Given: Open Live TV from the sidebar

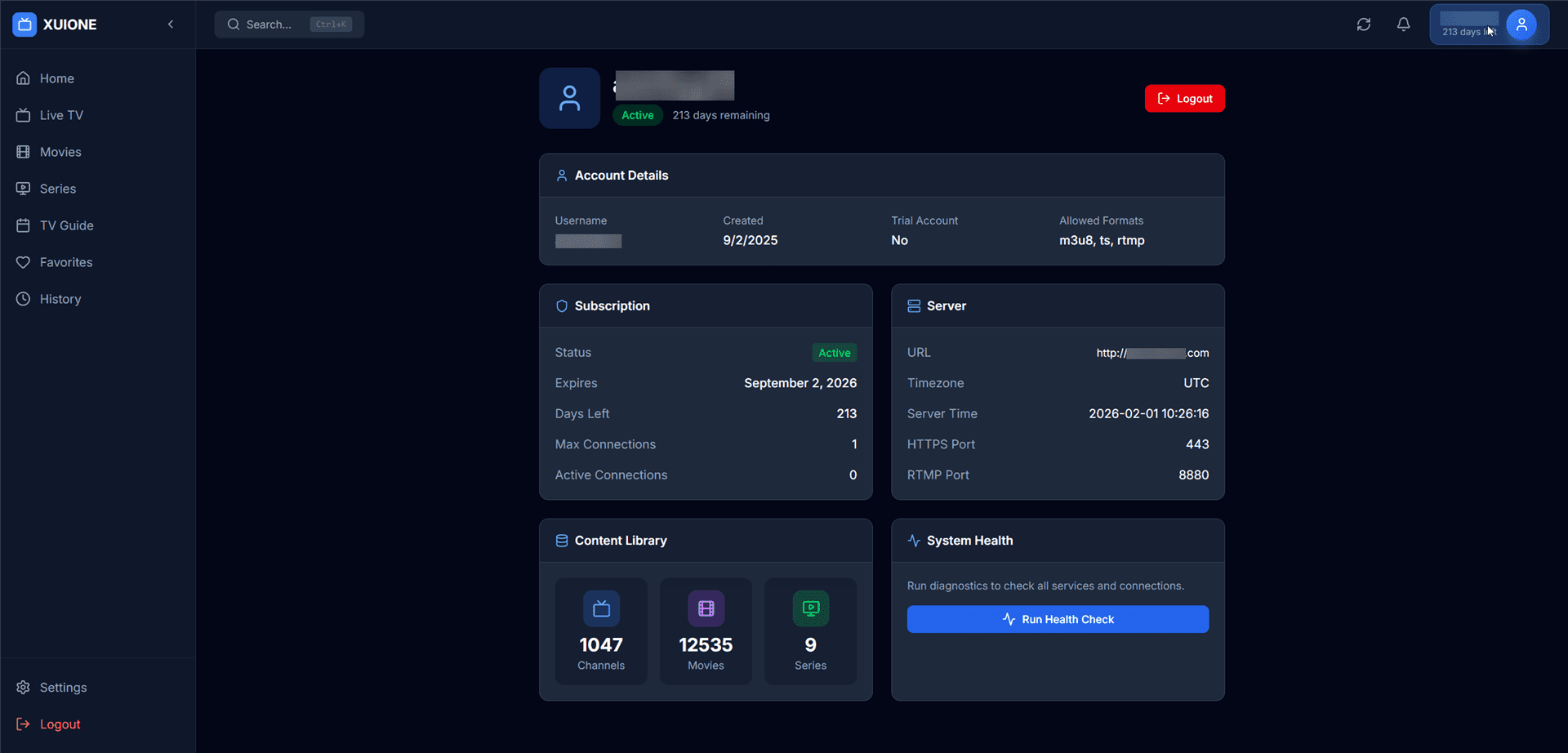Looking at the screenshot, I should coord(61,115).
